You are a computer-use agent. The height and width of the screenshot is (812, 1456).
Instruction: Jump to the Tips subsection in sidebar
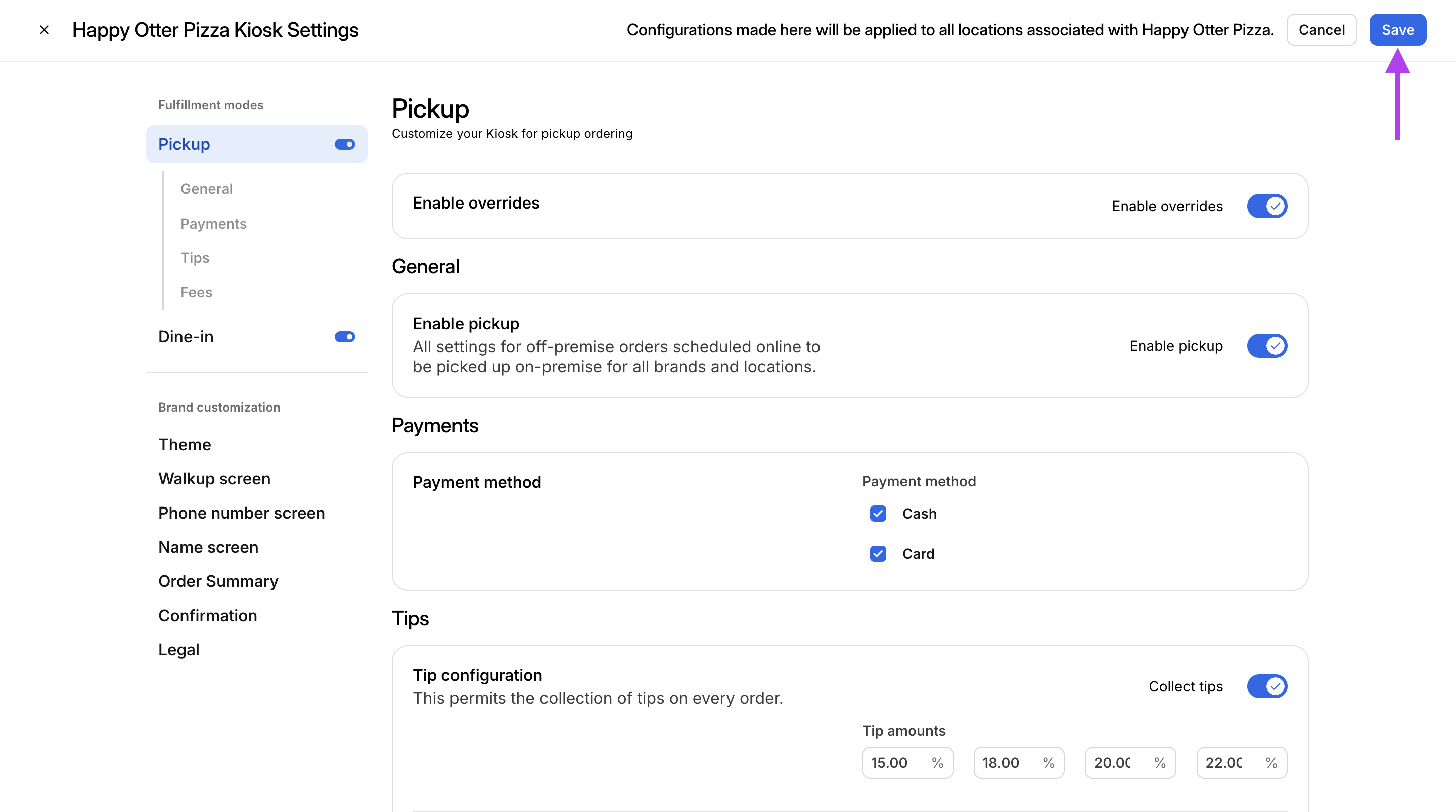[x=195, y=258]
